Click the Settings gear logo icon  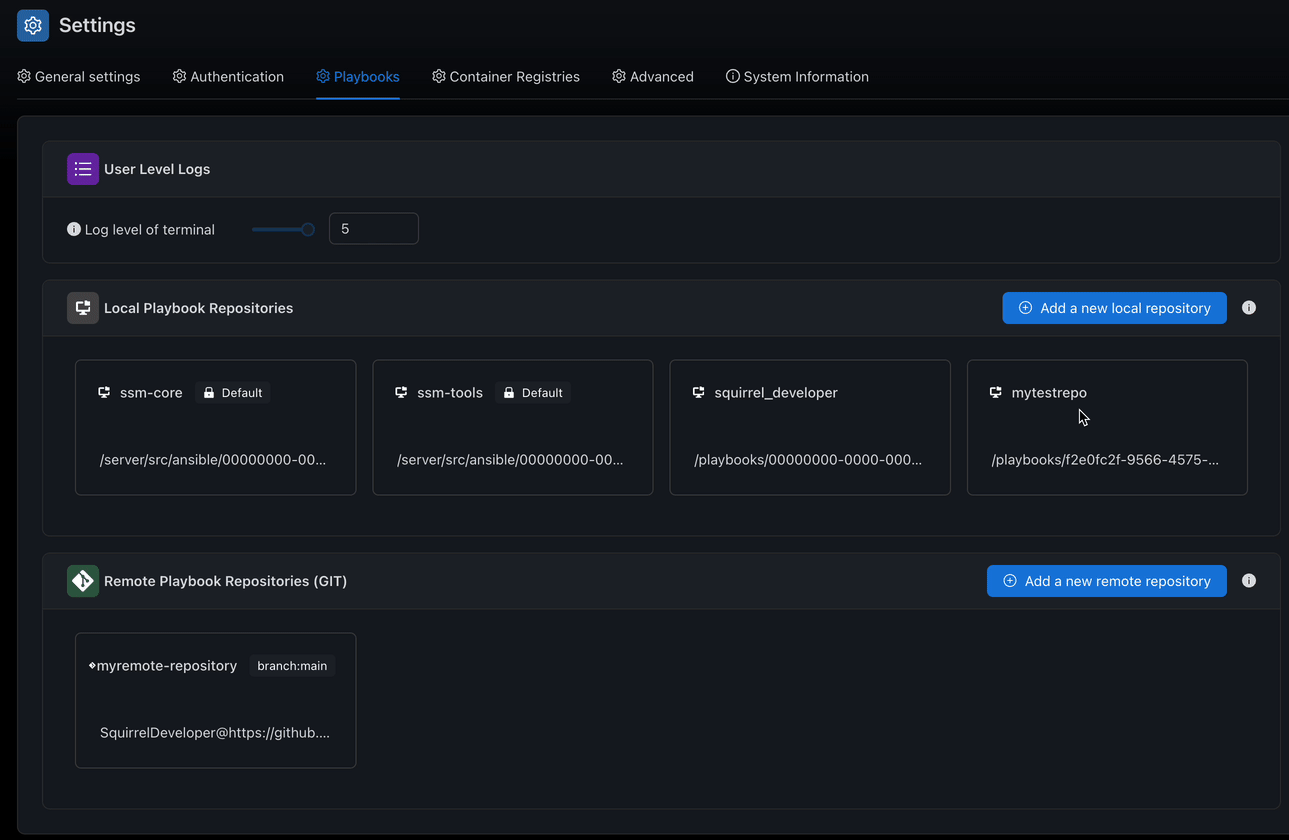33,25
